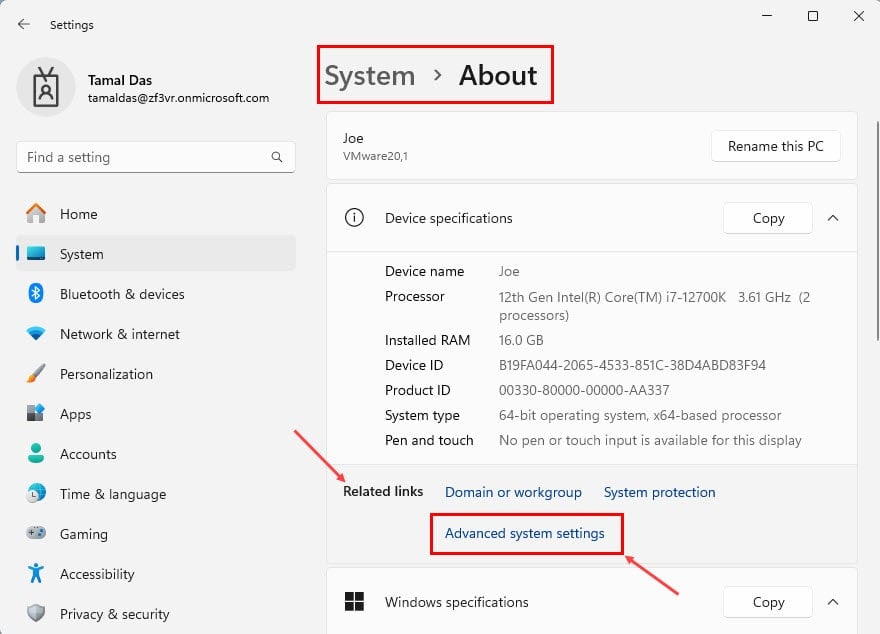Click the Accounts person icon

coord(36,453)
